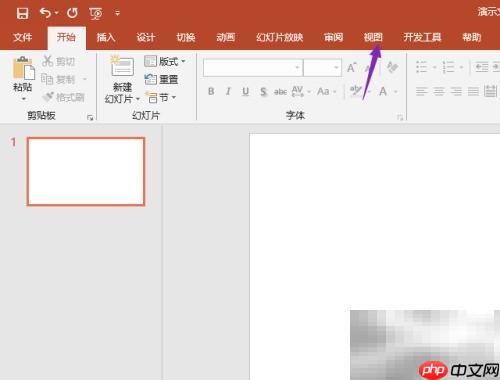Click the Bullets list icon

coord(422,67)
